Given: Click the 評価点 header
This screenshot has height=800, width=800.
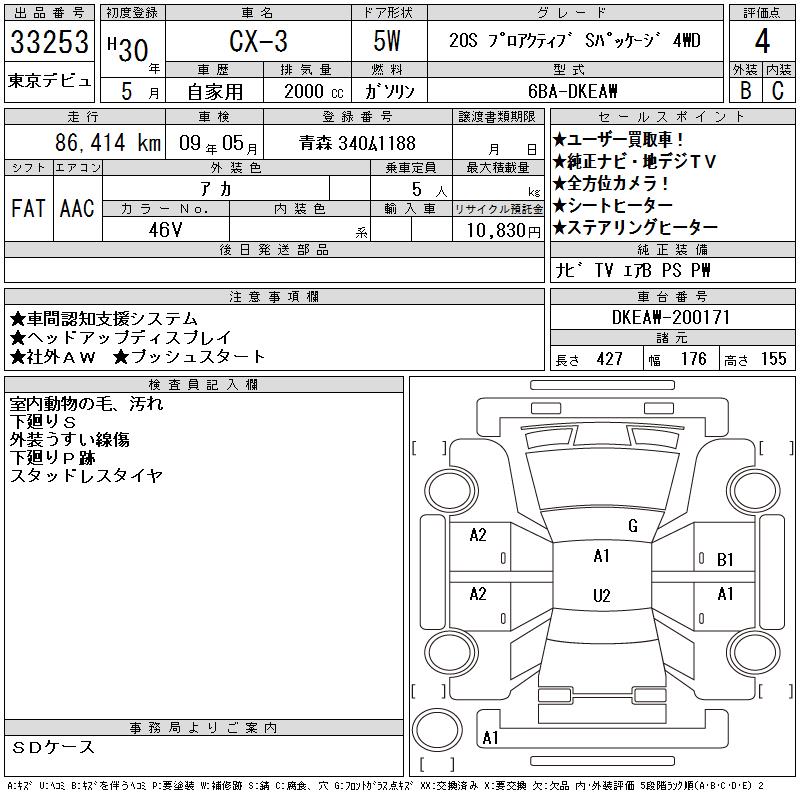Looking at the screenshot, I should point(762,13).
